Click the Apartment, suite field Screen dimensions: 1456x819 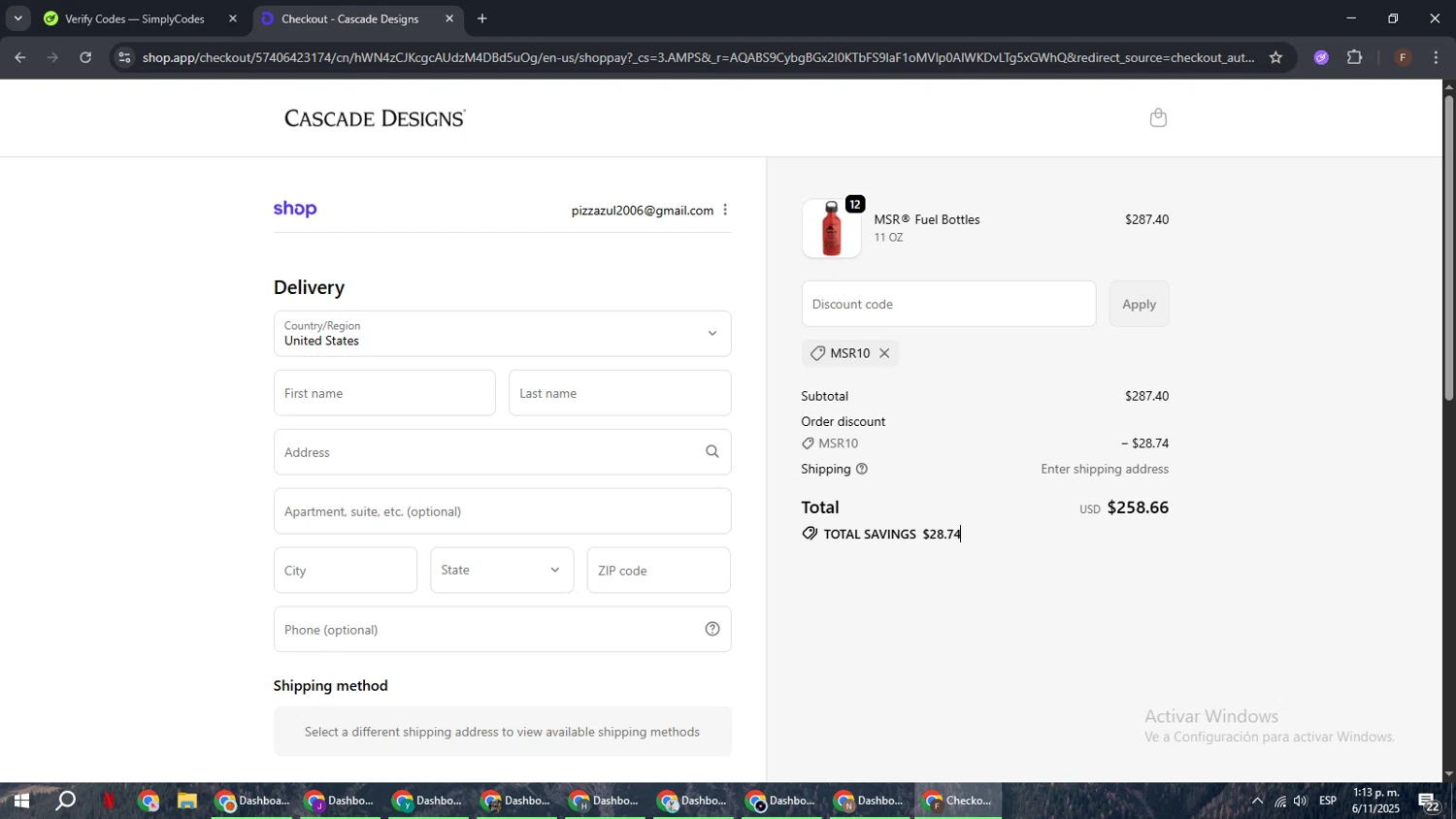tap(502, 511)
